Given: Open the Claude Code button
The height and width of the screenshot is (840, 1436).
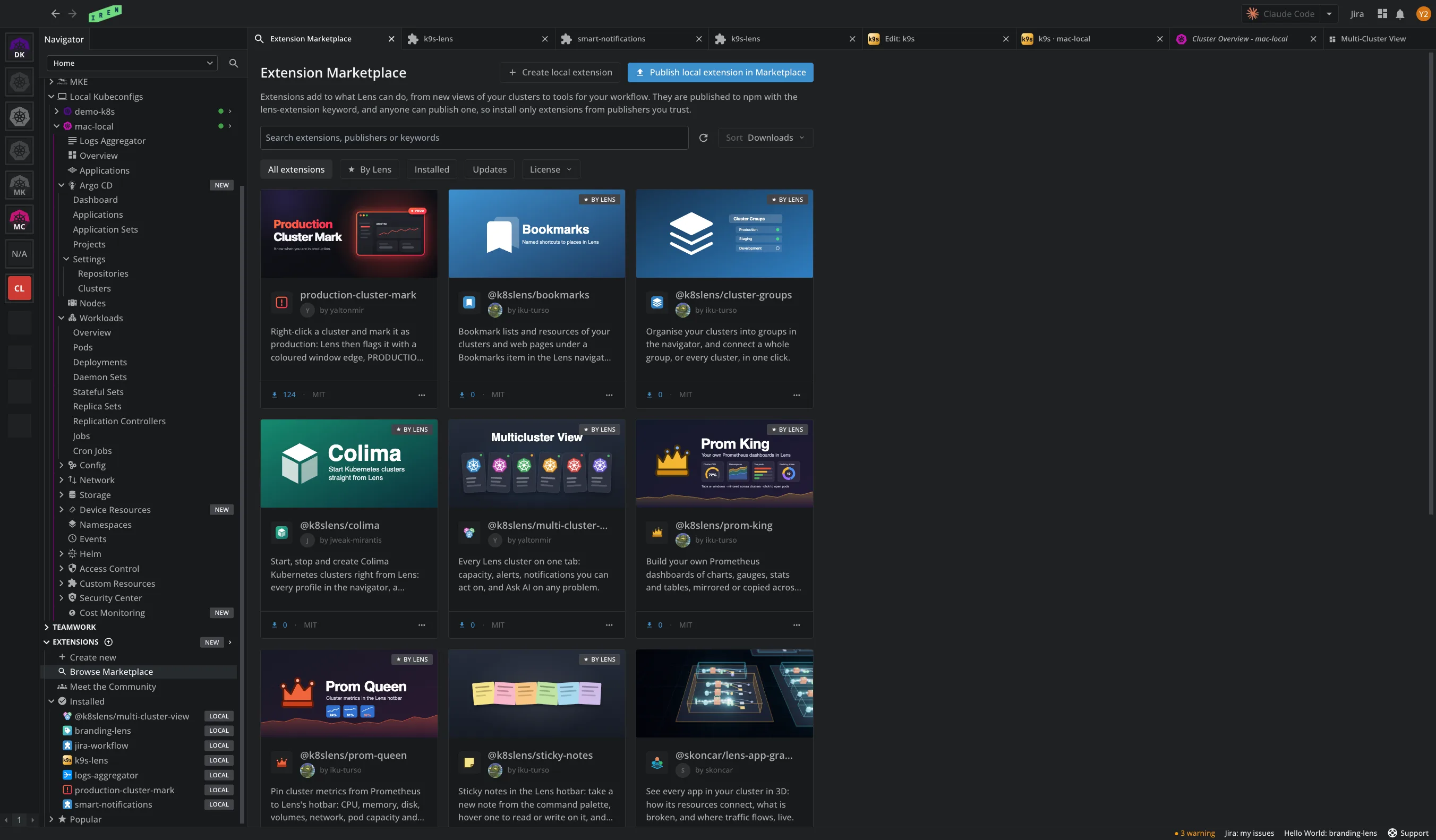Looking at the screenshot, I should coord(1281,14).
